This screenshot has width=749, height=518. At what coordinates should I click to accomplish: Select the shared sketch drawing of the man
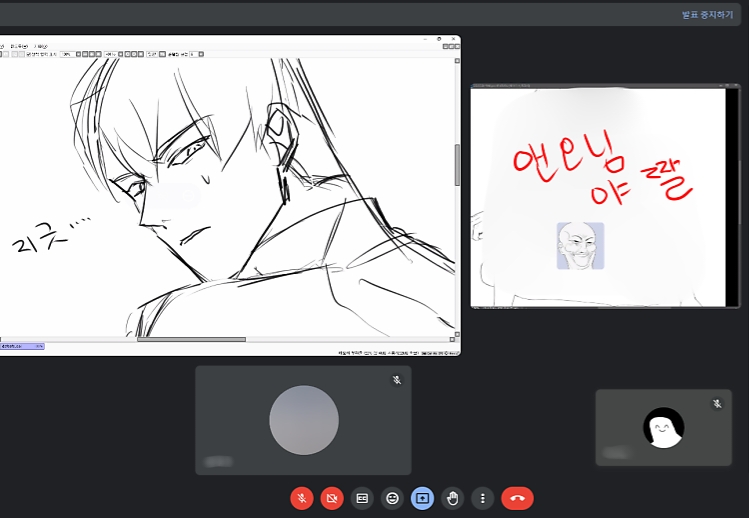click(x=230, y=200)
